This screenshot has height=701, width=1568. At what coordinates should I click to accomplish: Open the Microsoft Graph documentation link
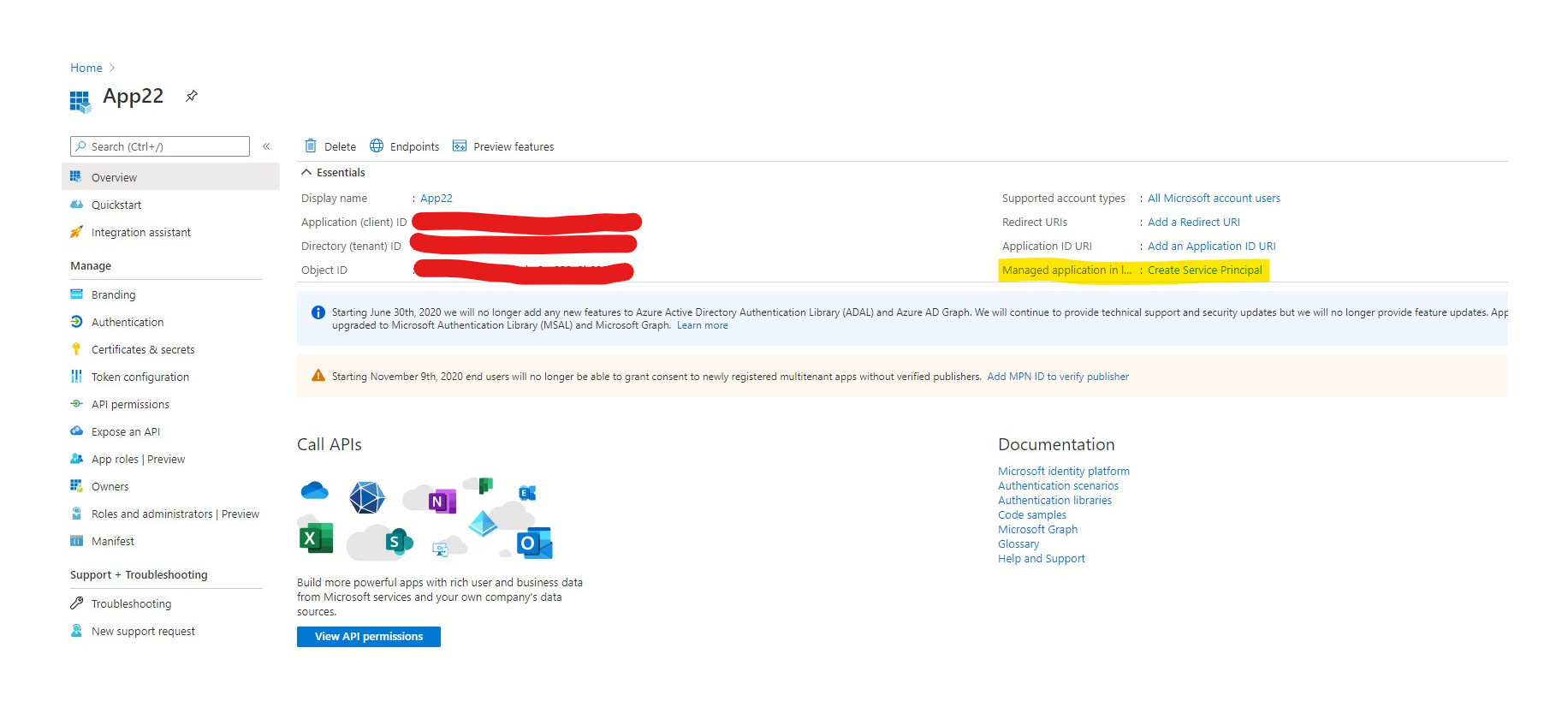(x=1037, y=529)
